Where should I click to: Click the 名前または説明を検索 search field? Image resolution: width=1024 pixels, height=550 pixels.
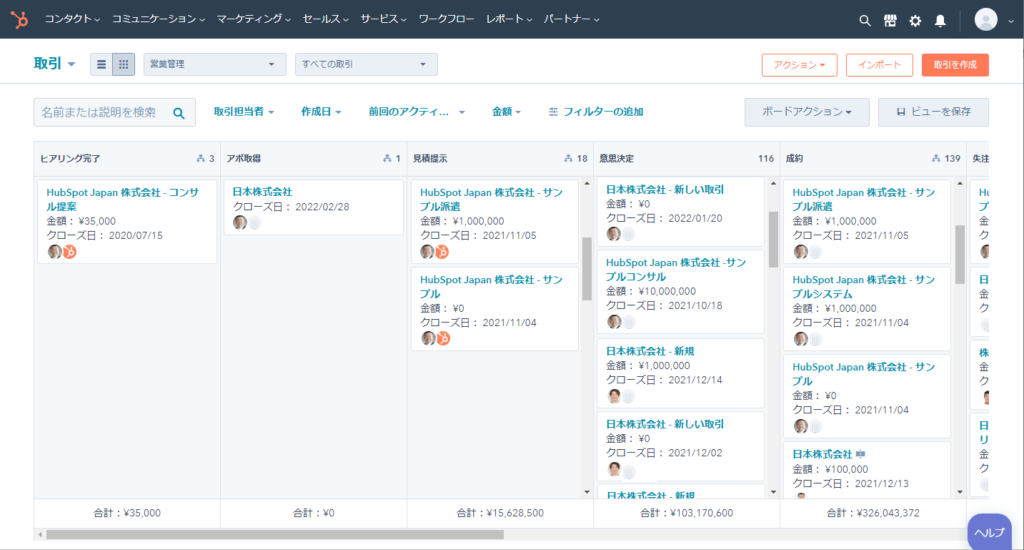coord(100,113)
